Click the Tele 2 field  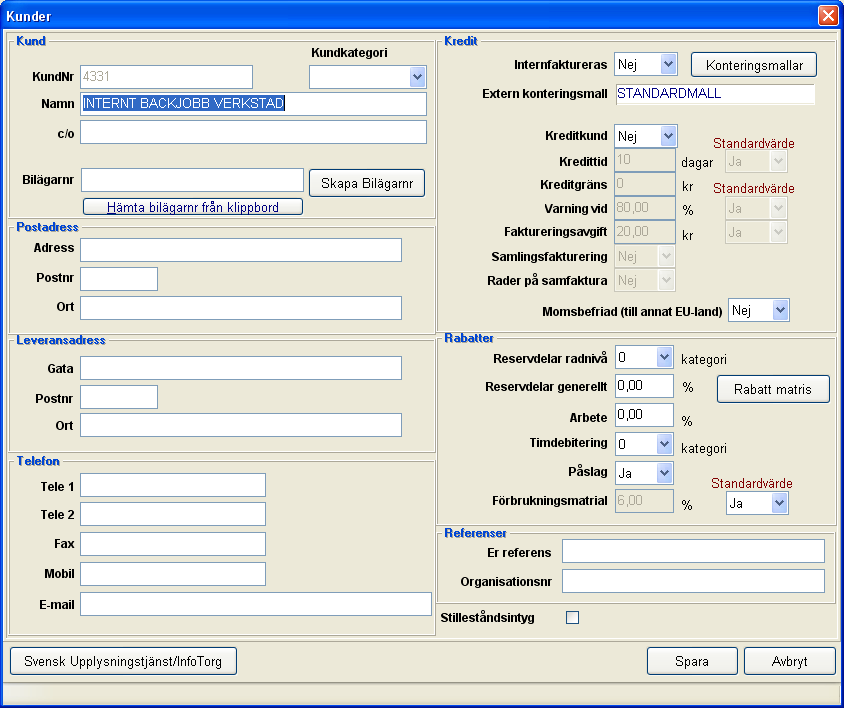[x=173, y=514]
